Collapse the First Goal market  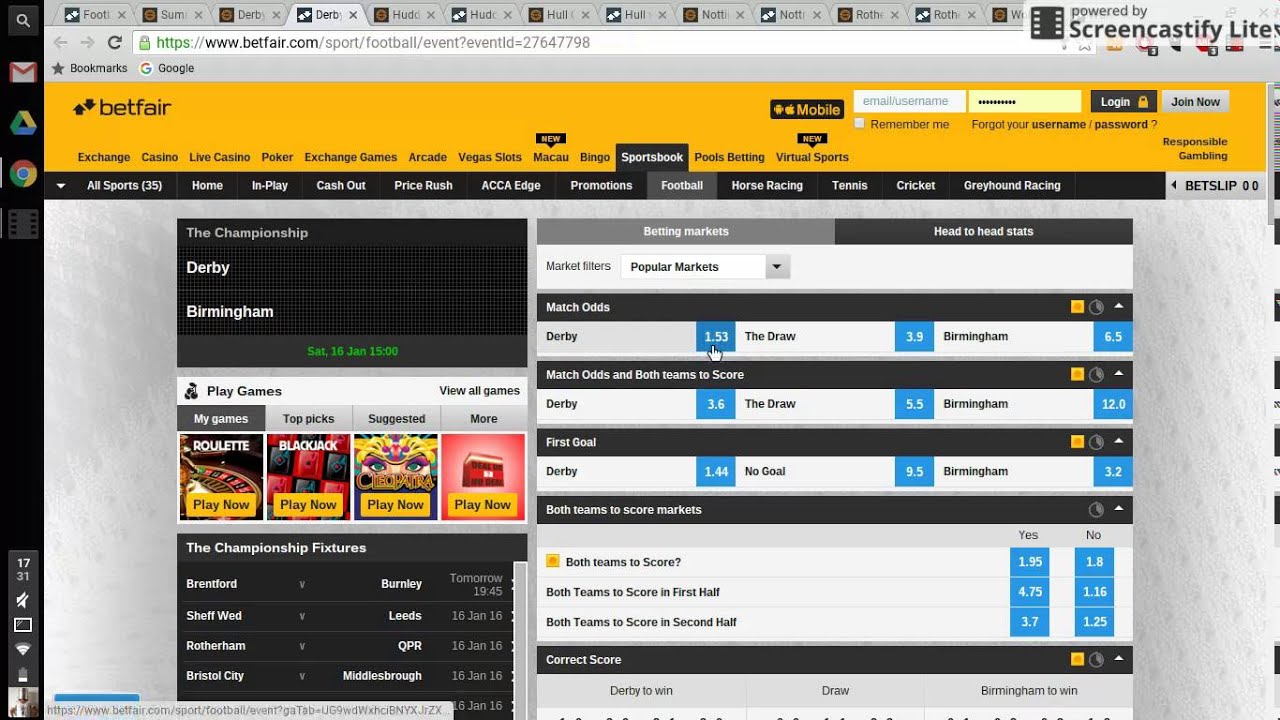1118,440
